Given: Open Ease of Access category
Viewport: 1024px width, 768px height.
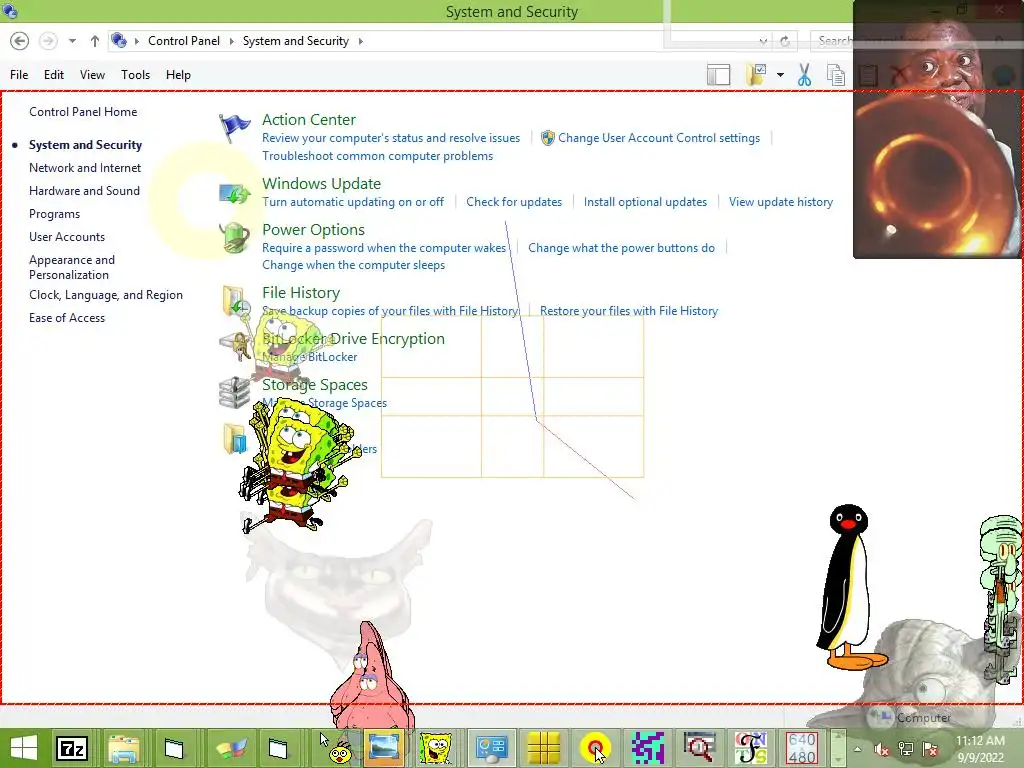Looking at the screenshot, I should pyautogui.click(x=67, y=317).
